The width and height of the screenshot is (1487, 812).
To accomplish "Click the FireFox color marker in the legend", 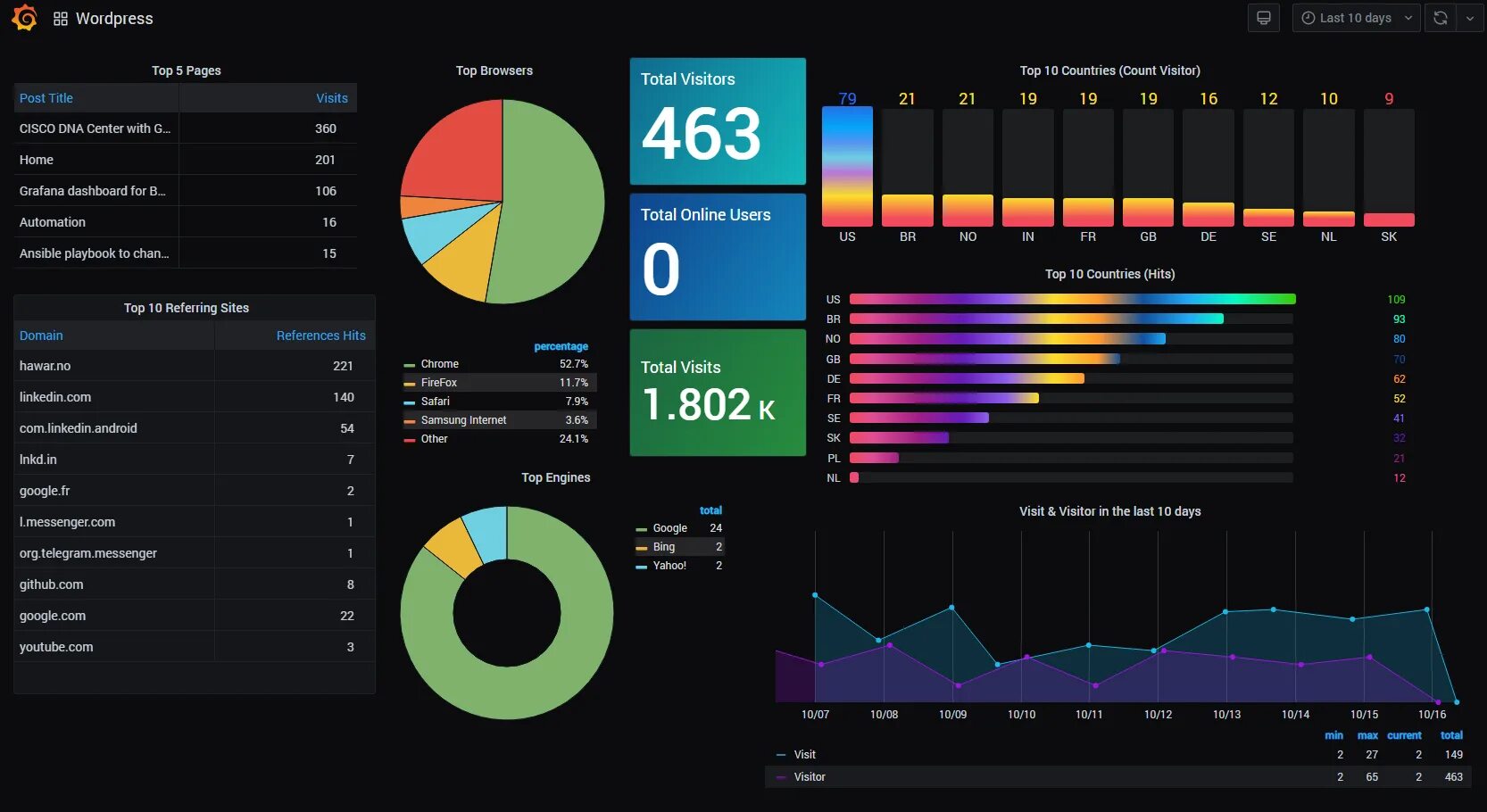I will [409, 382].
